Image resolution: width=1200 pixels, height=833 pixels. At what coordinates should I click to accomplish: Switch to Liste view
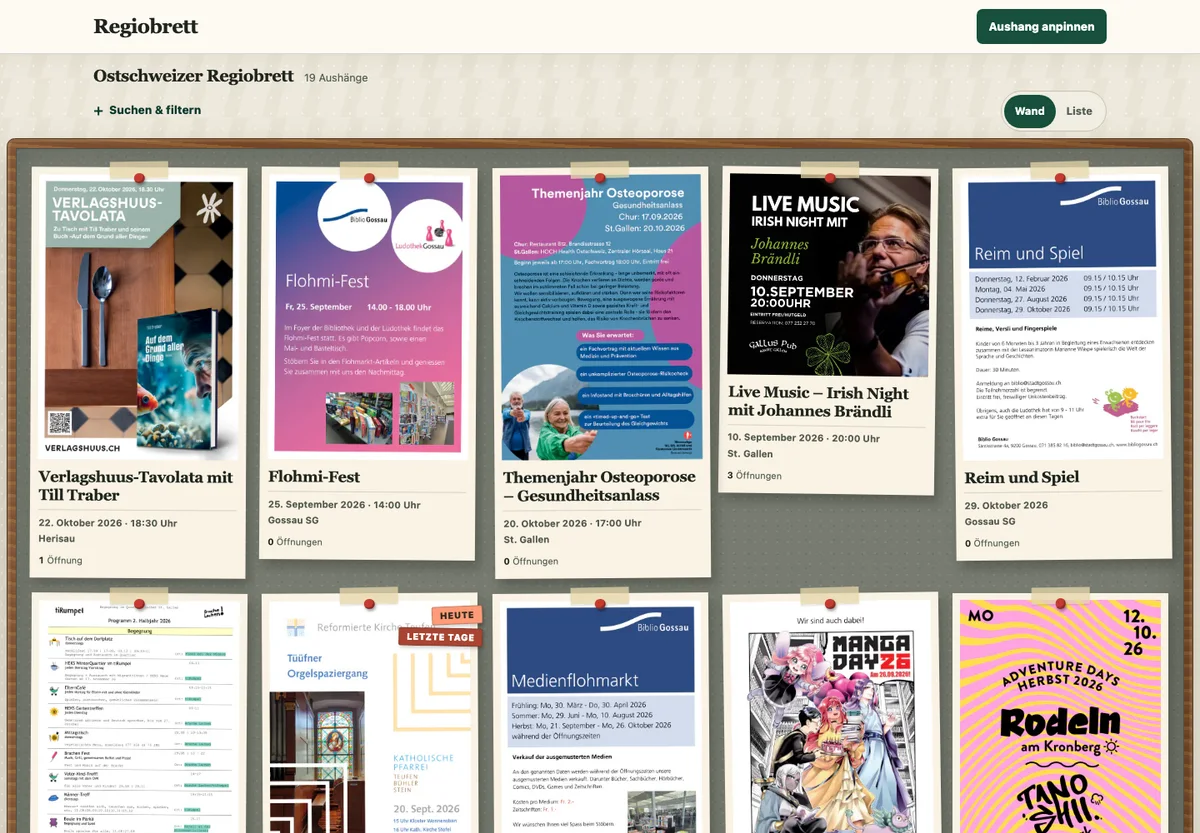tap(1079, 111)
